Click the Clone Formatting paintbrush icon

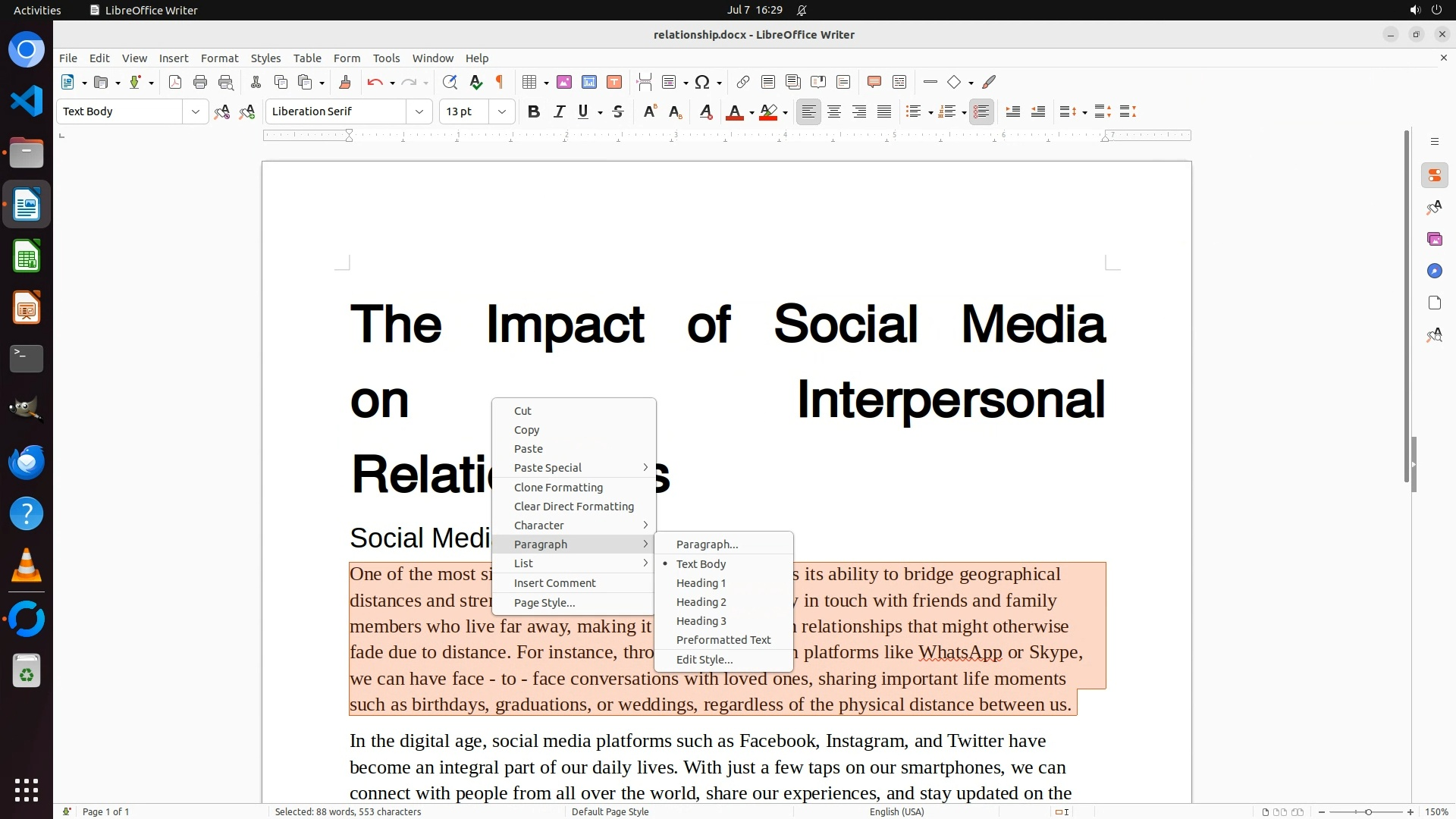point(345,82)
